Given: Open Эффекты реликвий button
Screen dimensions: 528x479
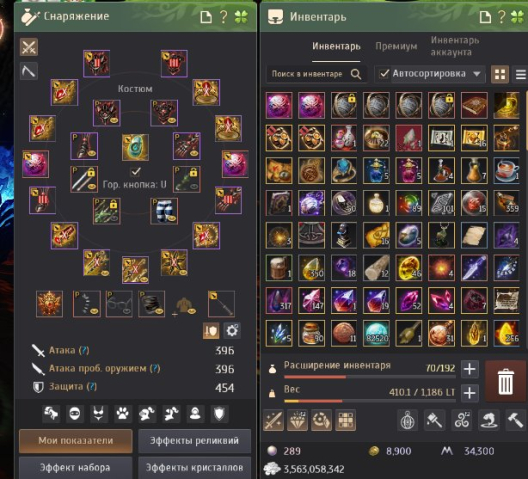Looking at the screenshot, I should (194, 441).
